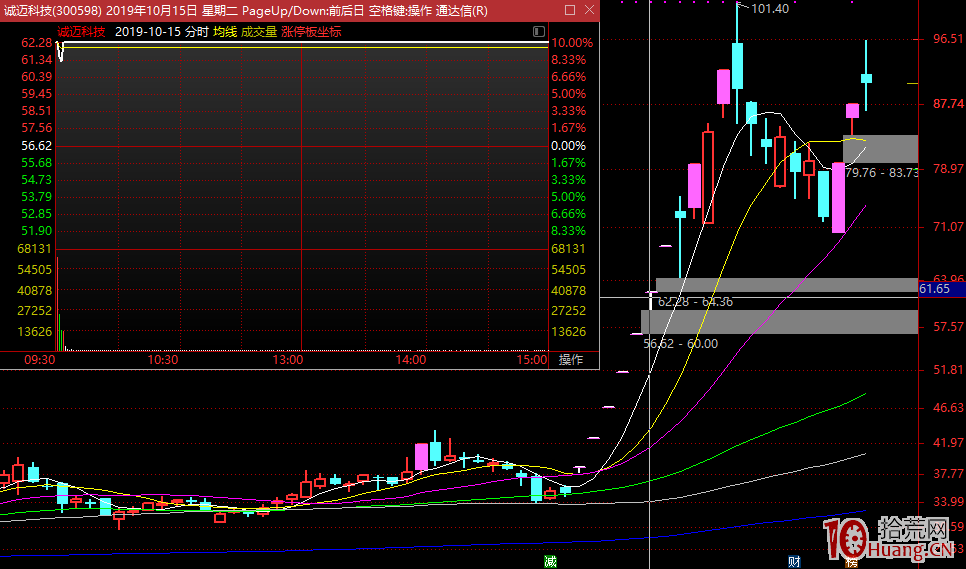This screenshot has height=569, width=966.
Task: Click the 101.40 high price label
Action: 769,9
